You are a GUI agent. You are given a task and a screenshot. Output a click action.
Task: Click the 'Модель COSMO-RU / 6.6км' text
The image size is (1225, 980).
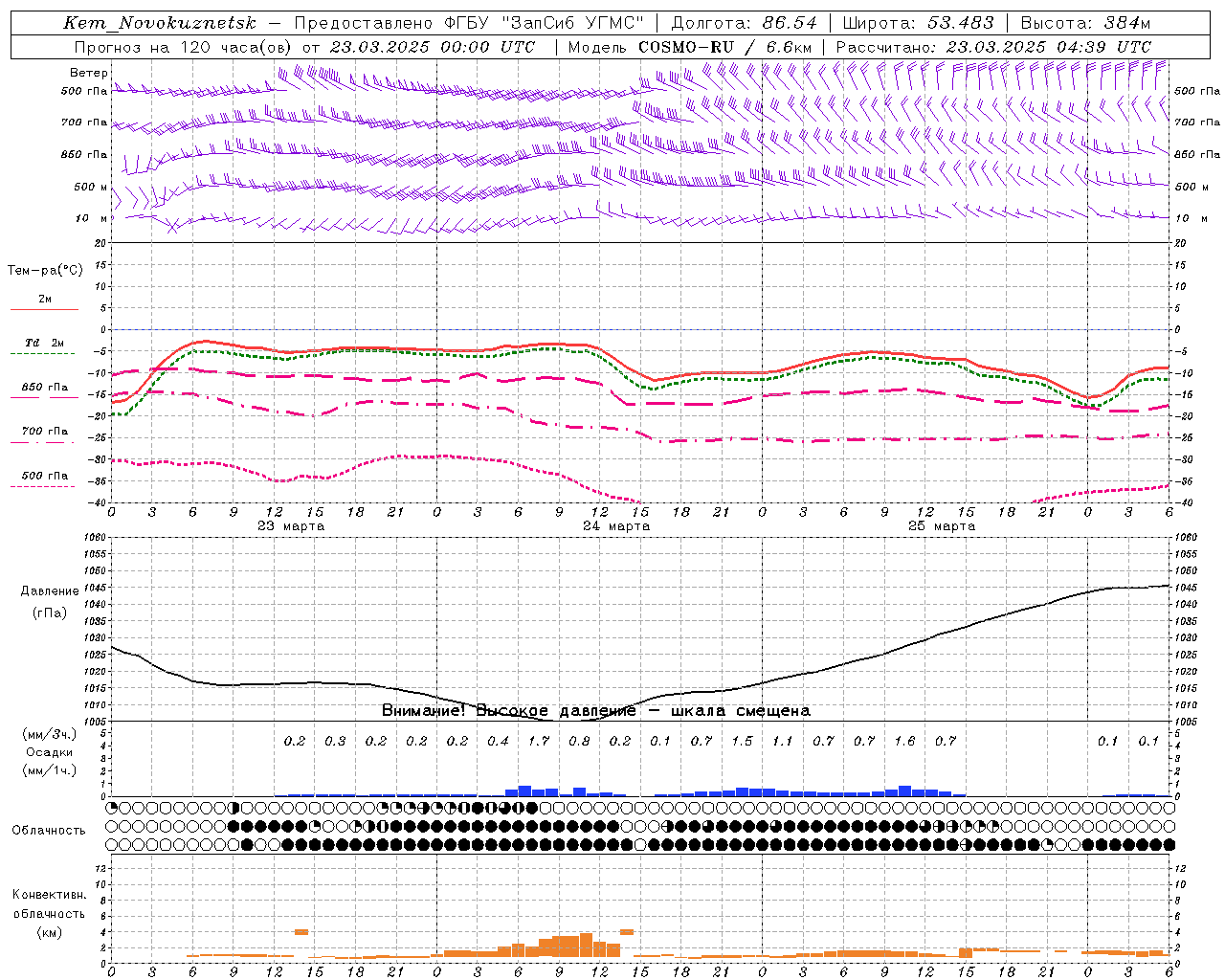[690, 47]
